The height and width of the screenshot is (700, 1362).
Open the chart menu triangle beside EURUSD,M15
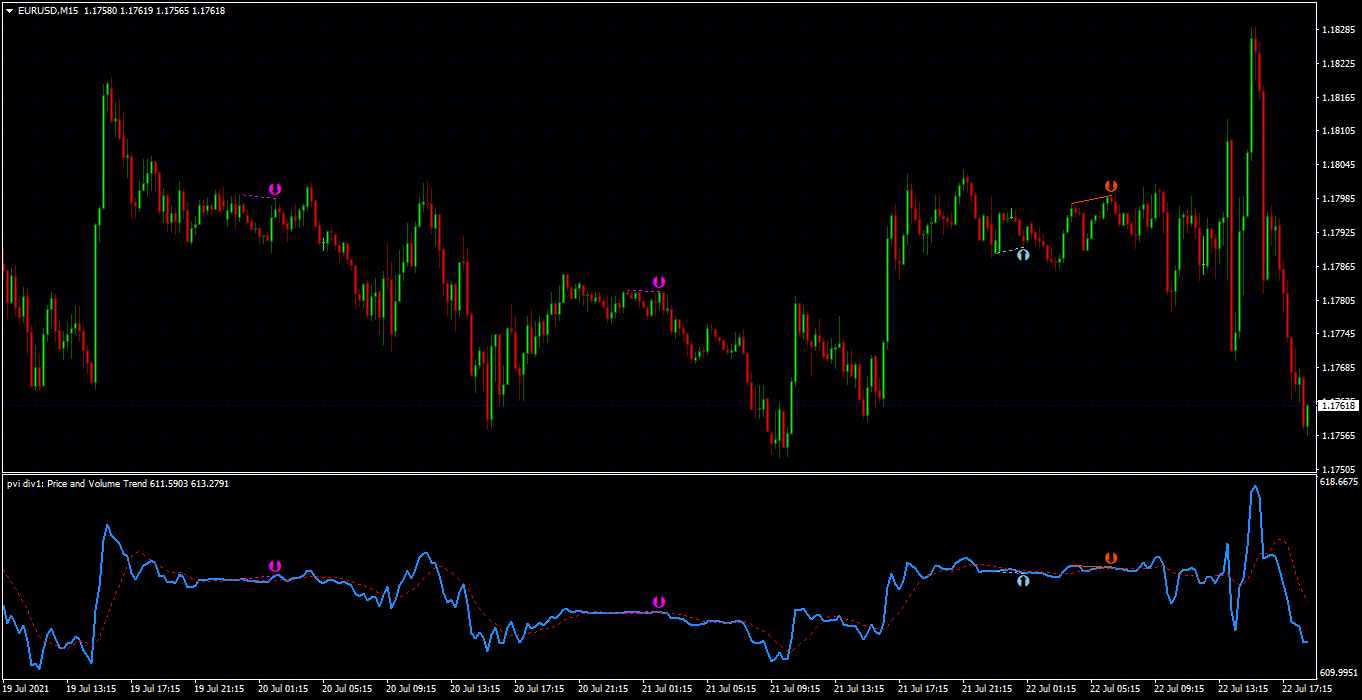(9, 11)
